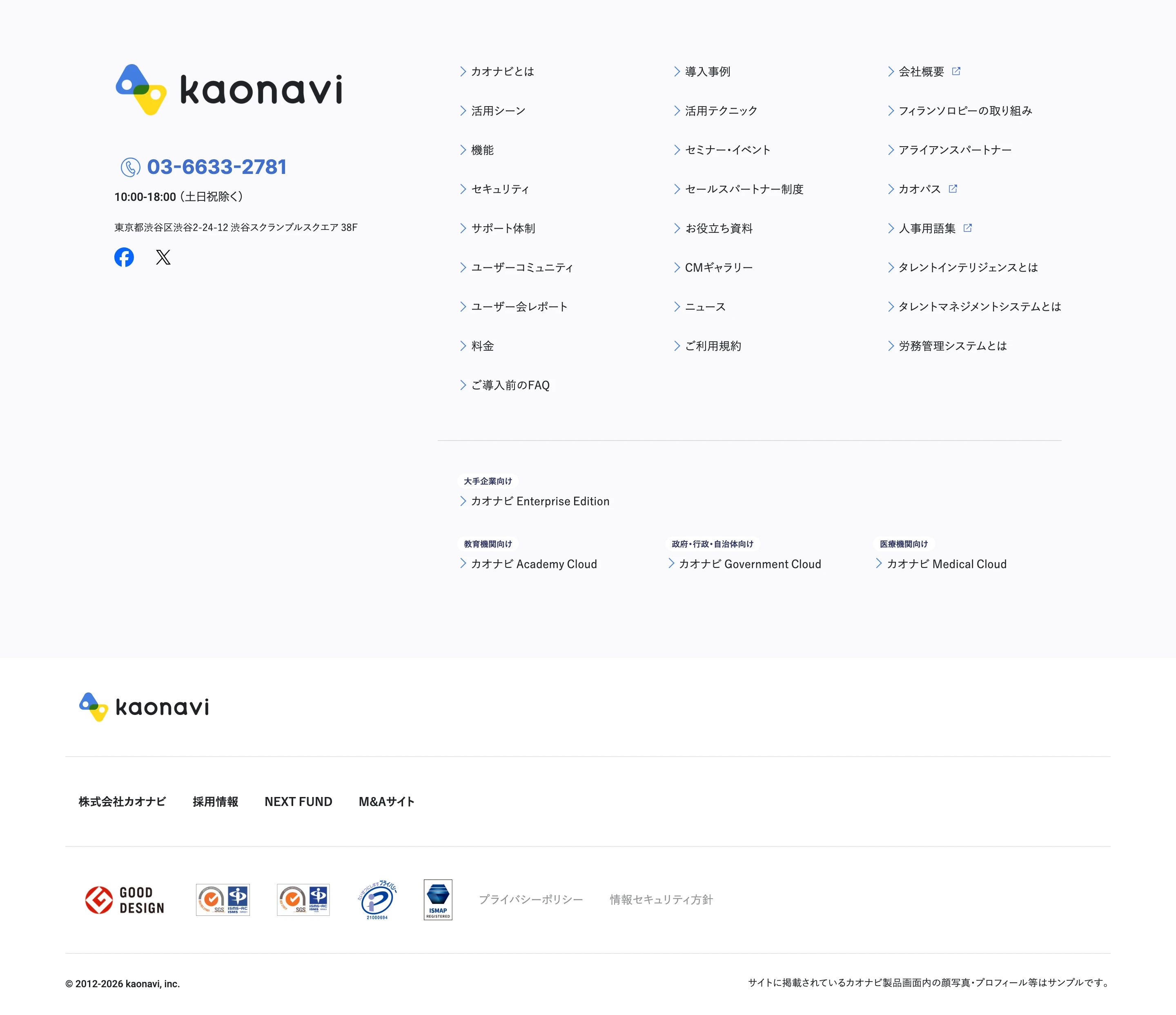Click the first SGS ISMS certification badge
Screen dimensions: 1176x1015
click(223, 900)
